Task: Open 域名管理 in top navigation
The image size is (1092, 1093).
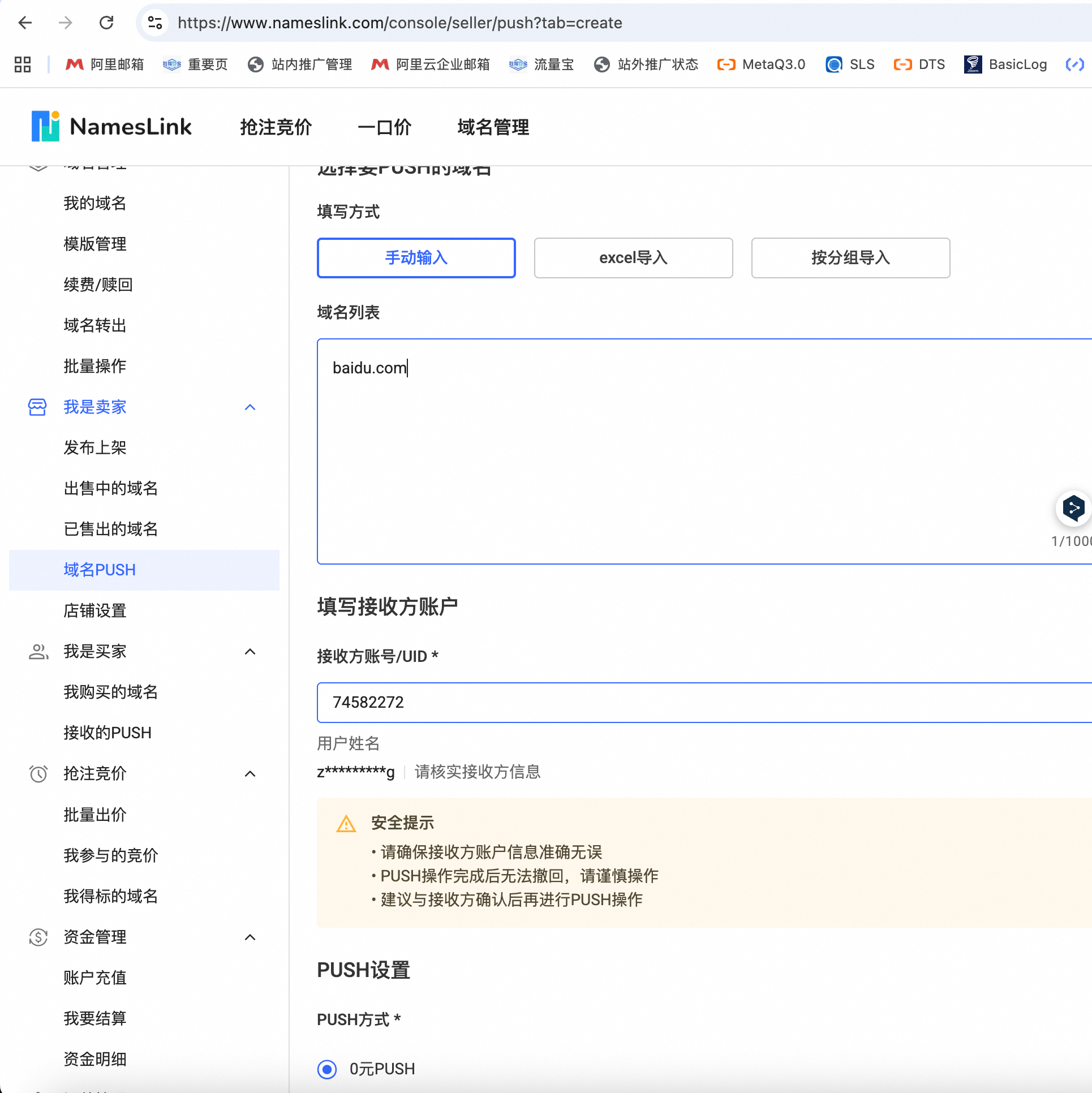Action: coord(493,127)
